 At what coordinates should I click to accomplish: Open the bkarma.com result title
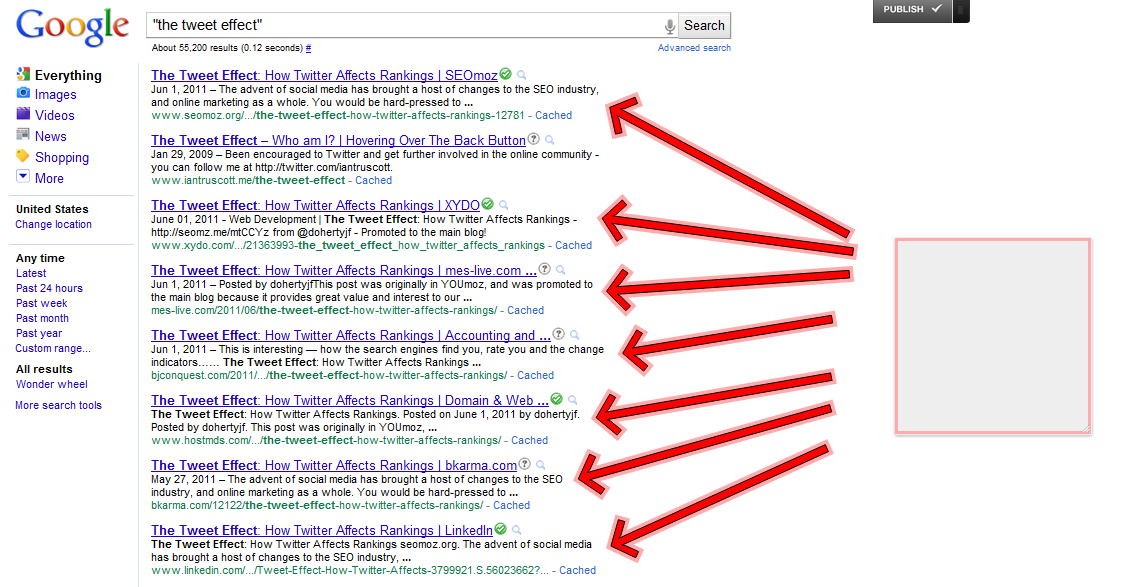[x=334, y=465]
